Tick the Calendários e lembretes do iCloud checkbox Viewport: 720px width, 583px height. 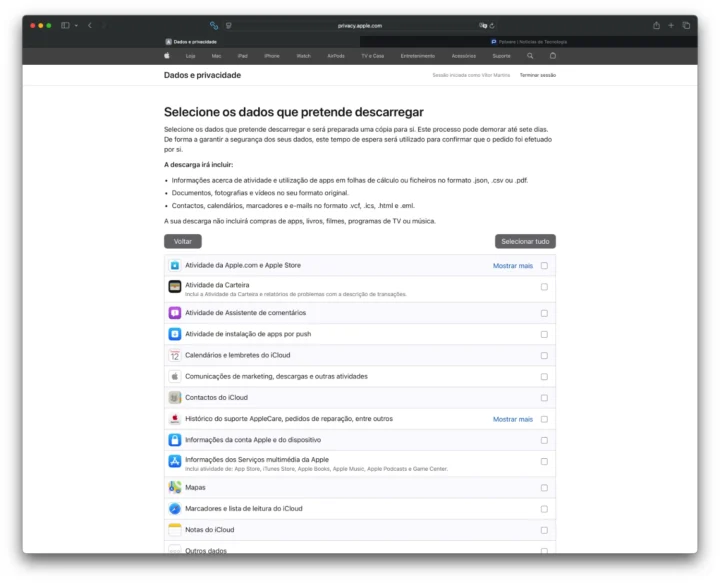coord(544,355)
